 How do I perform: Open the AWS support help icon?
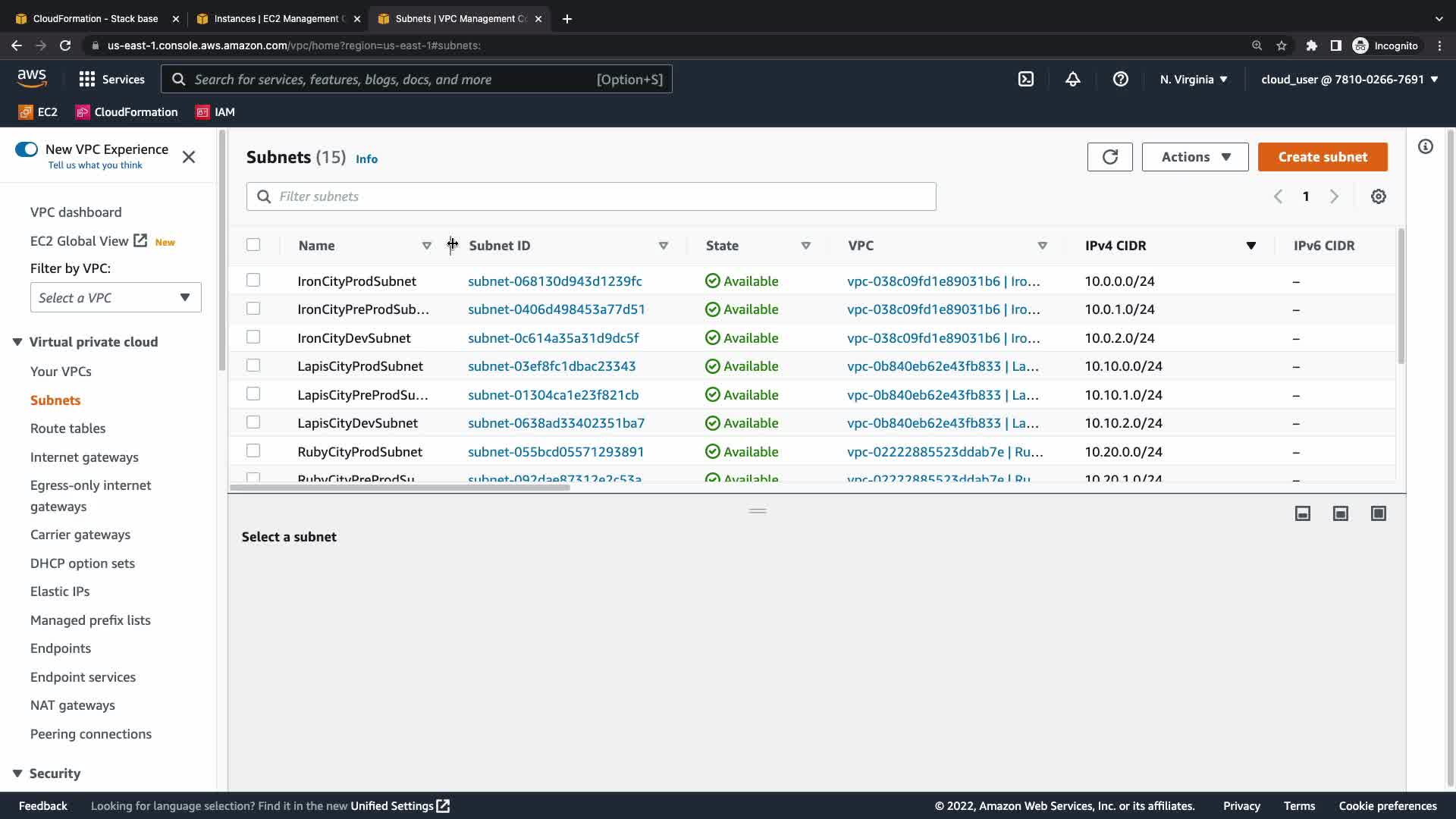point(1120,79)
